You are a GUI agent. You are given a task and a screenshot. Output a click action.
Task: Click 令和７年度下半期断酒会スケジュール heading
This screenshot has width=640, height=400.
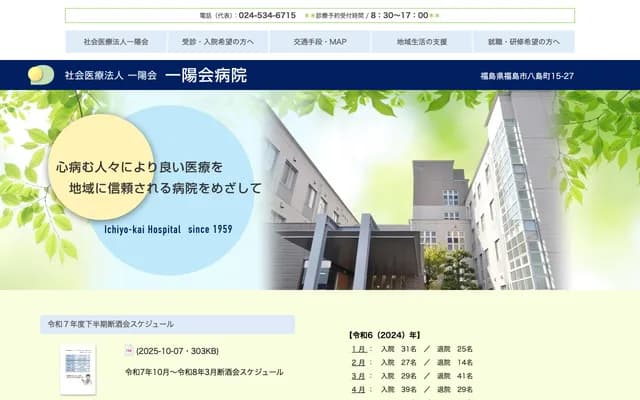point(112,324)
